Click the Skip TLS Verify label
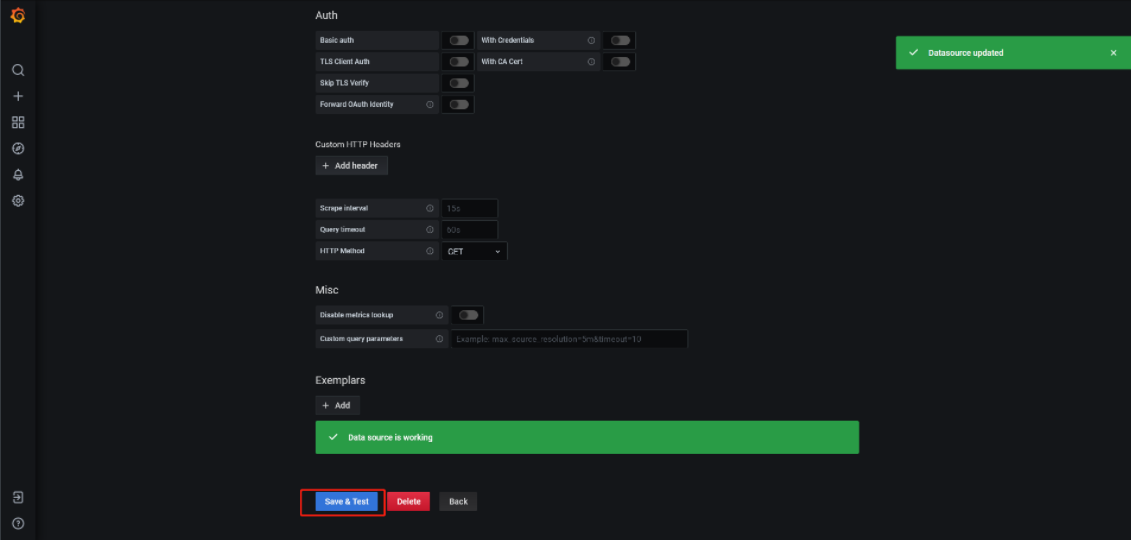The height and width of the screenshot is (540, 1131). (x=345, y=83)
